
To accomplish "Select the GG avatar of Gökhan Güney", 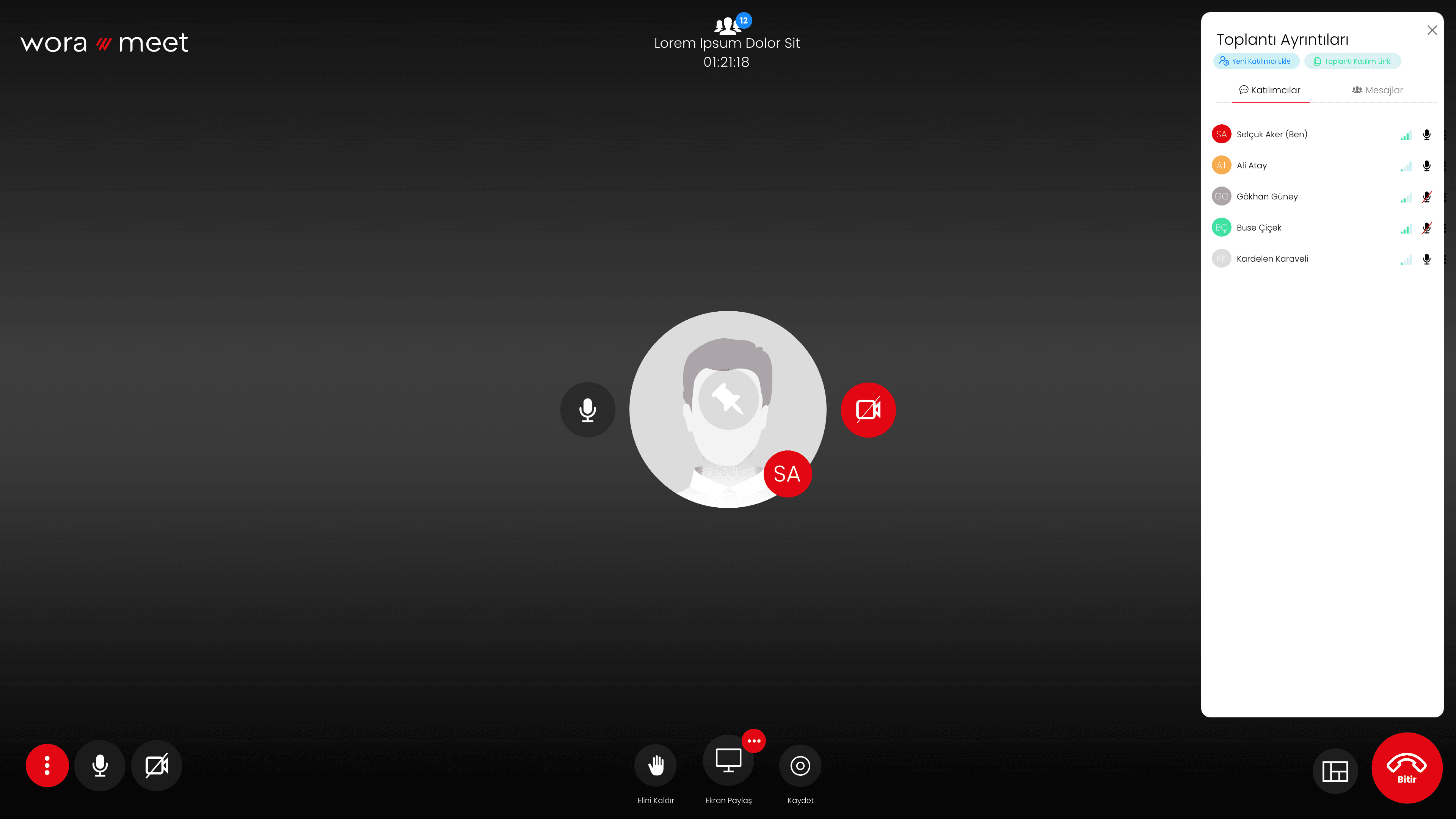I will click(x=1221, y=196).
